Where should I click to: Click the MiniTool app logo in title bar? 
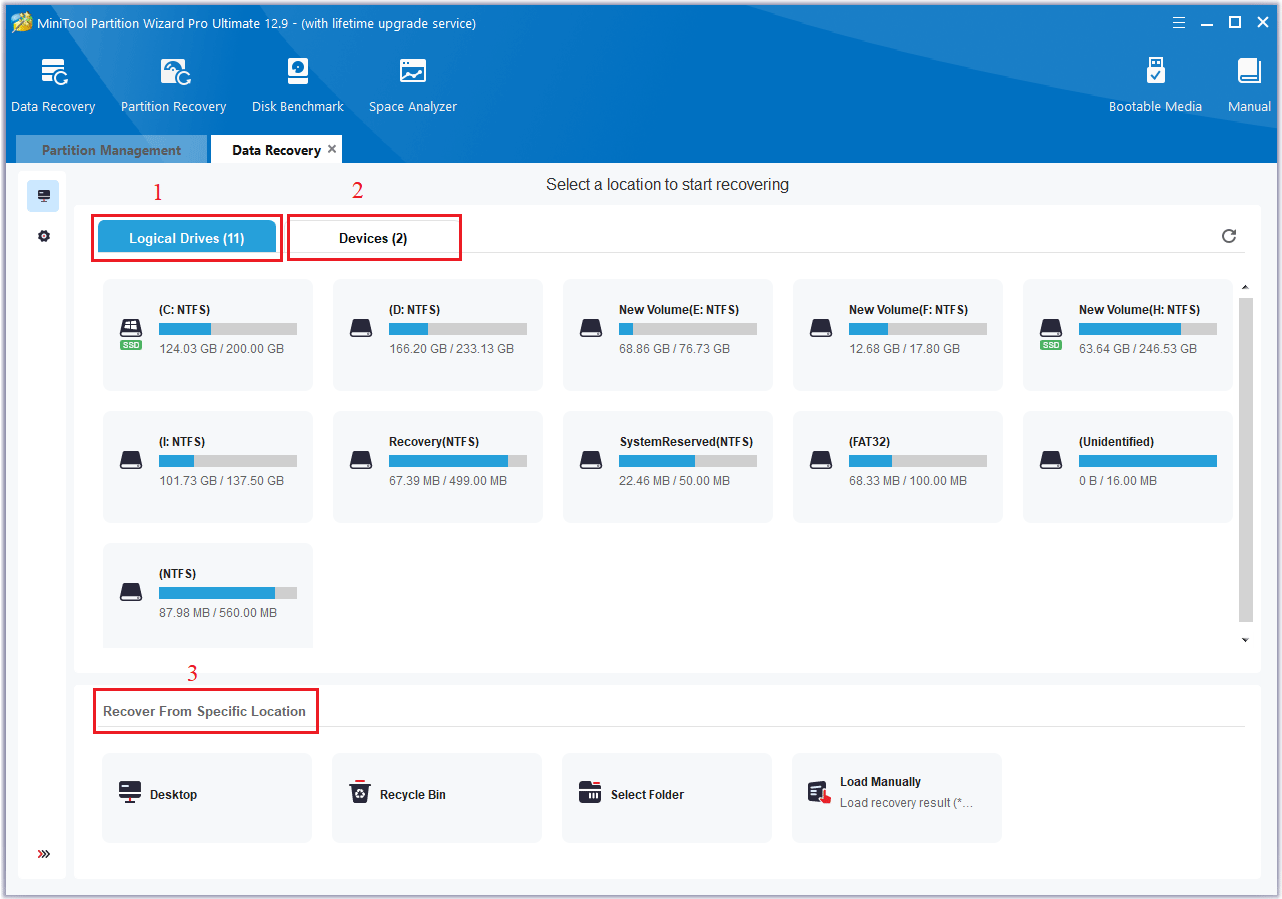(x=22, y=22)
